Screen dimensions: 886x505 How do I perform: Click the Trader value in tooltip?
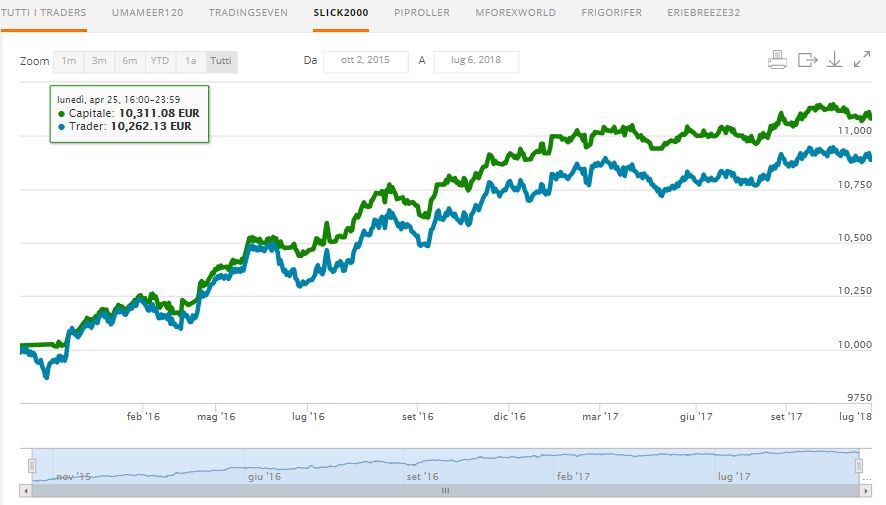coord(151,126)
